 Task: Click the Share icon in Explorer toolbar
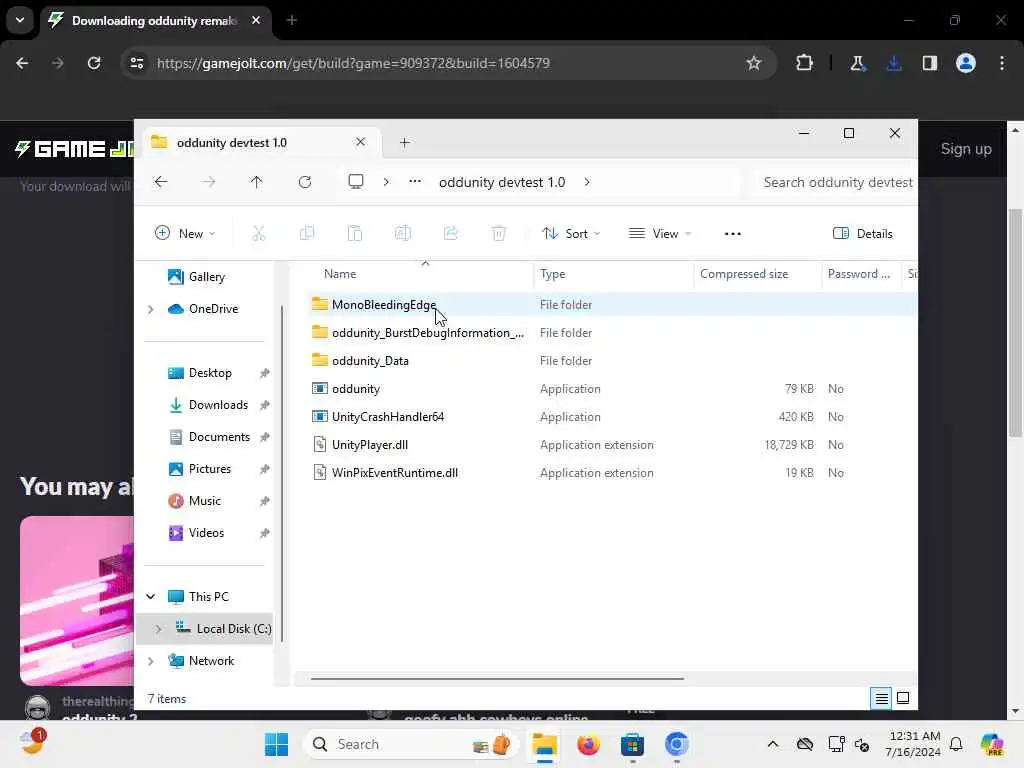tap(451, 233)
